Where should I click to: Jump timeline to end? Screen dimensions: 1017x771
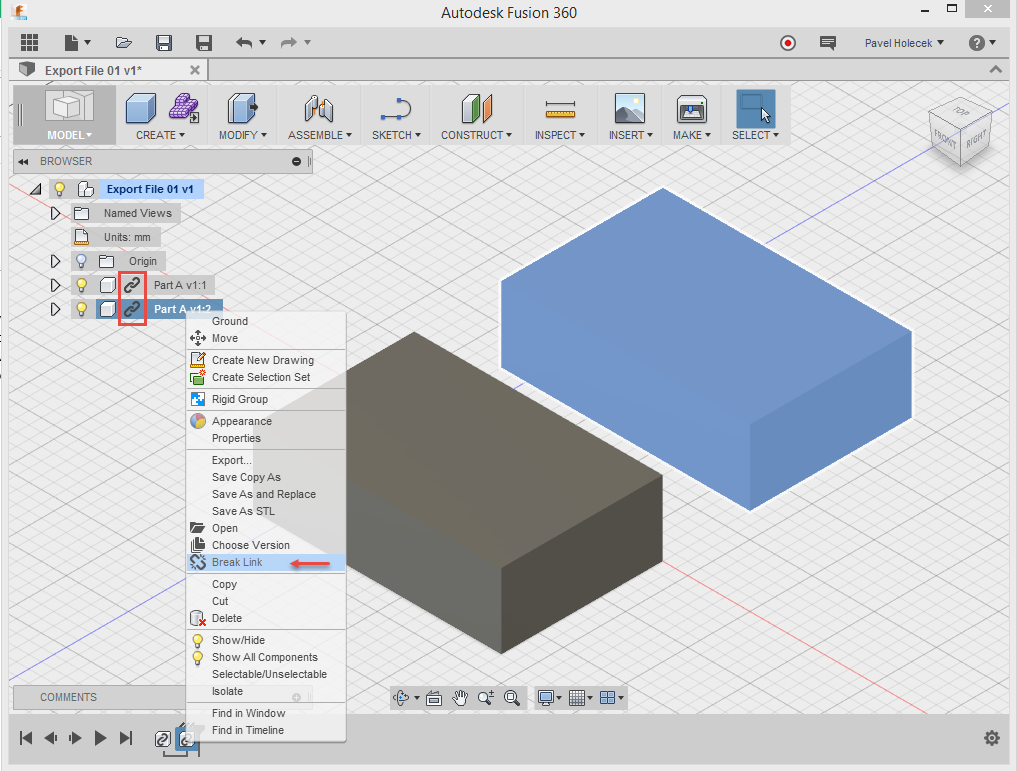click(126, 738)
